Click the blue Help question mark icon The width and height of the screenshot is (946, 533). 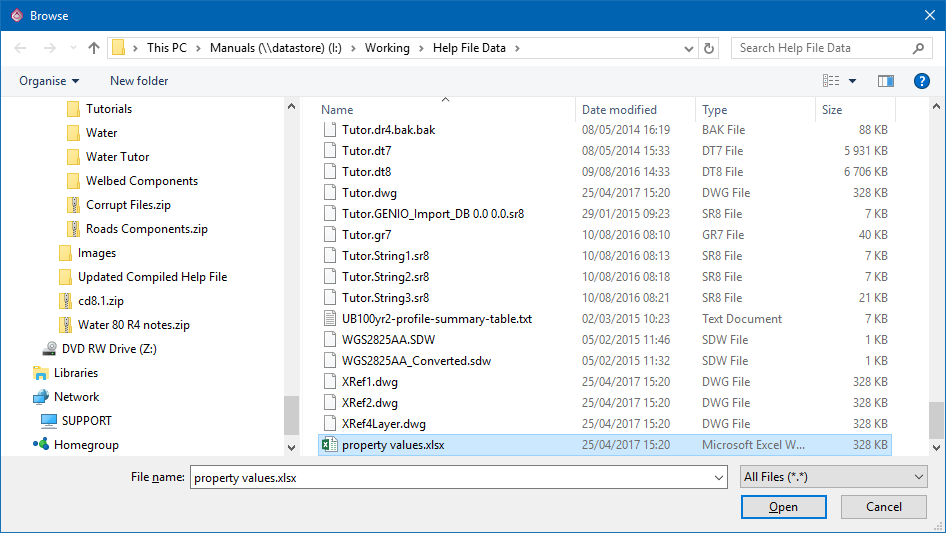click(921, 81)
